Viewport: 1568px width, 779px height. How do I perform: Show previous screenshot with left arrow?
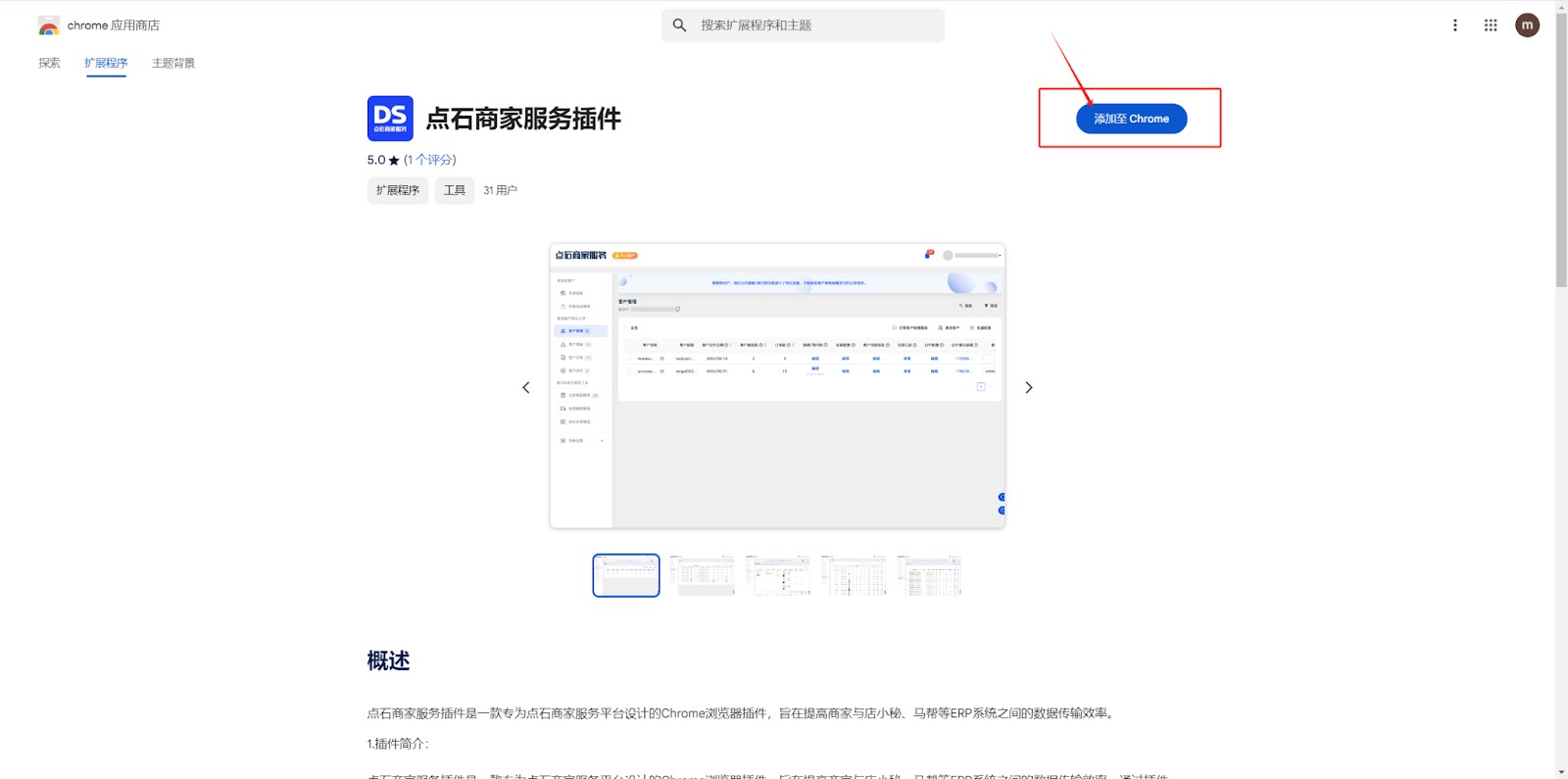526,387
